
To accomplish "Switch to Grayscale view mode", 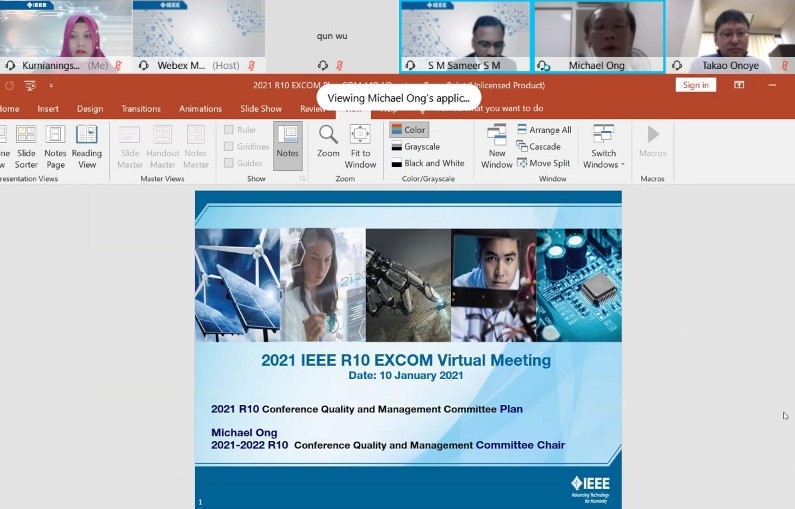I will (416, 147).
